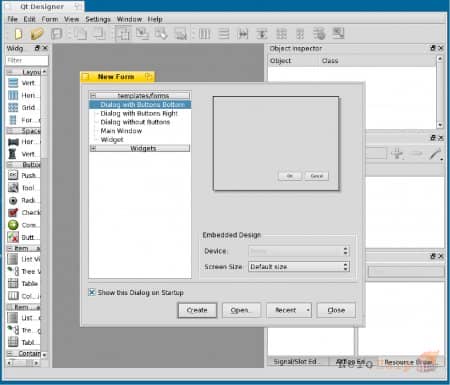Image resolution: width=450 pixels, height=385 pixels.
Task: Pick the Command Link Button widget icon
Action: tap(13, 225)
